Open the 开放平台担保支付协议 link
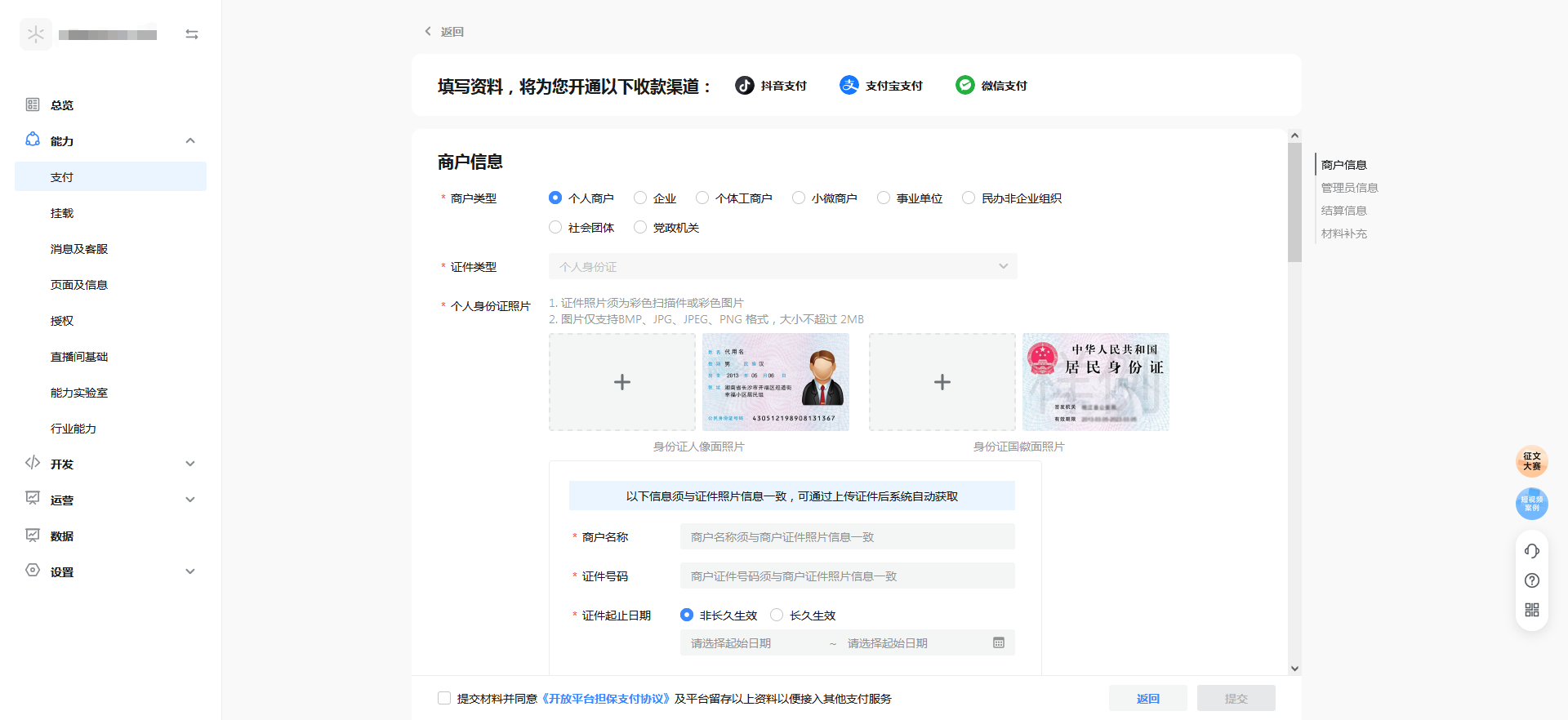 [605, 699]
